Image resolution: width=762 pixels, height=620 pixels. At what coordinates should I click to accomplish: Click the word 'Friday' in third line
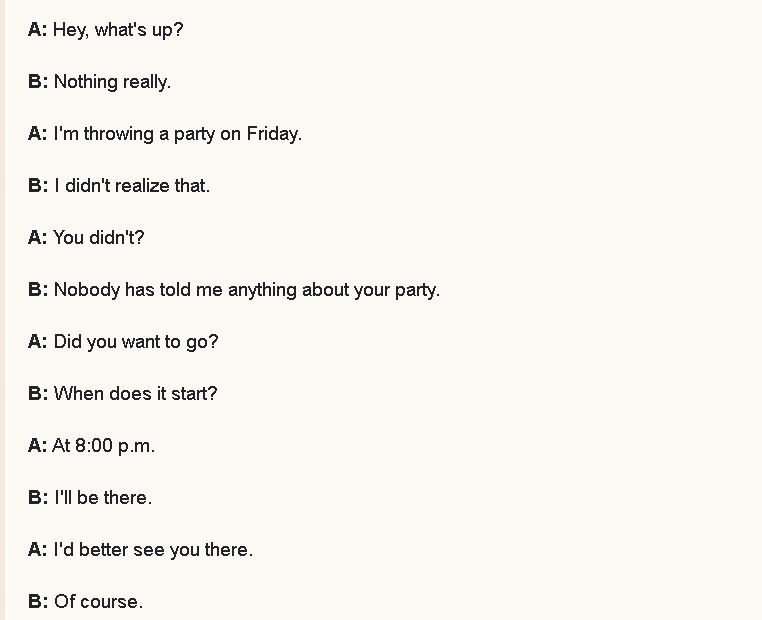point(273,134)
